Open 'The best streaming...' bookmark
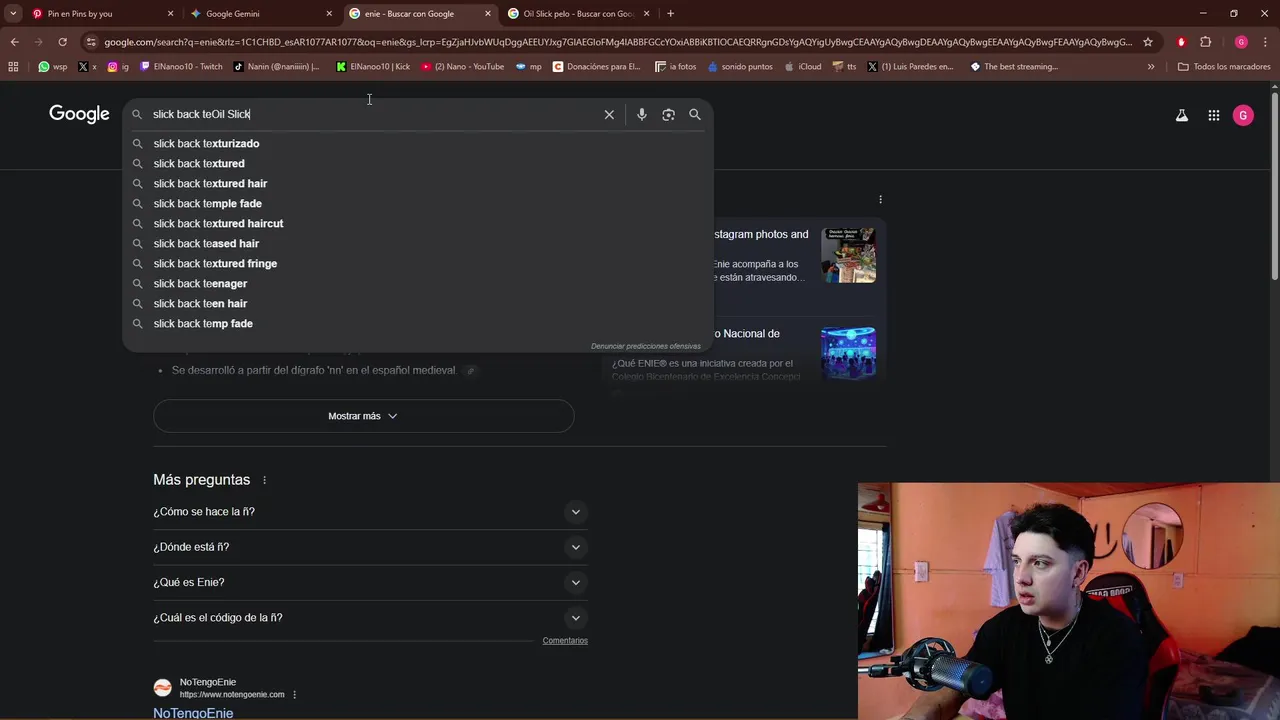 [x=1014, y=67]
